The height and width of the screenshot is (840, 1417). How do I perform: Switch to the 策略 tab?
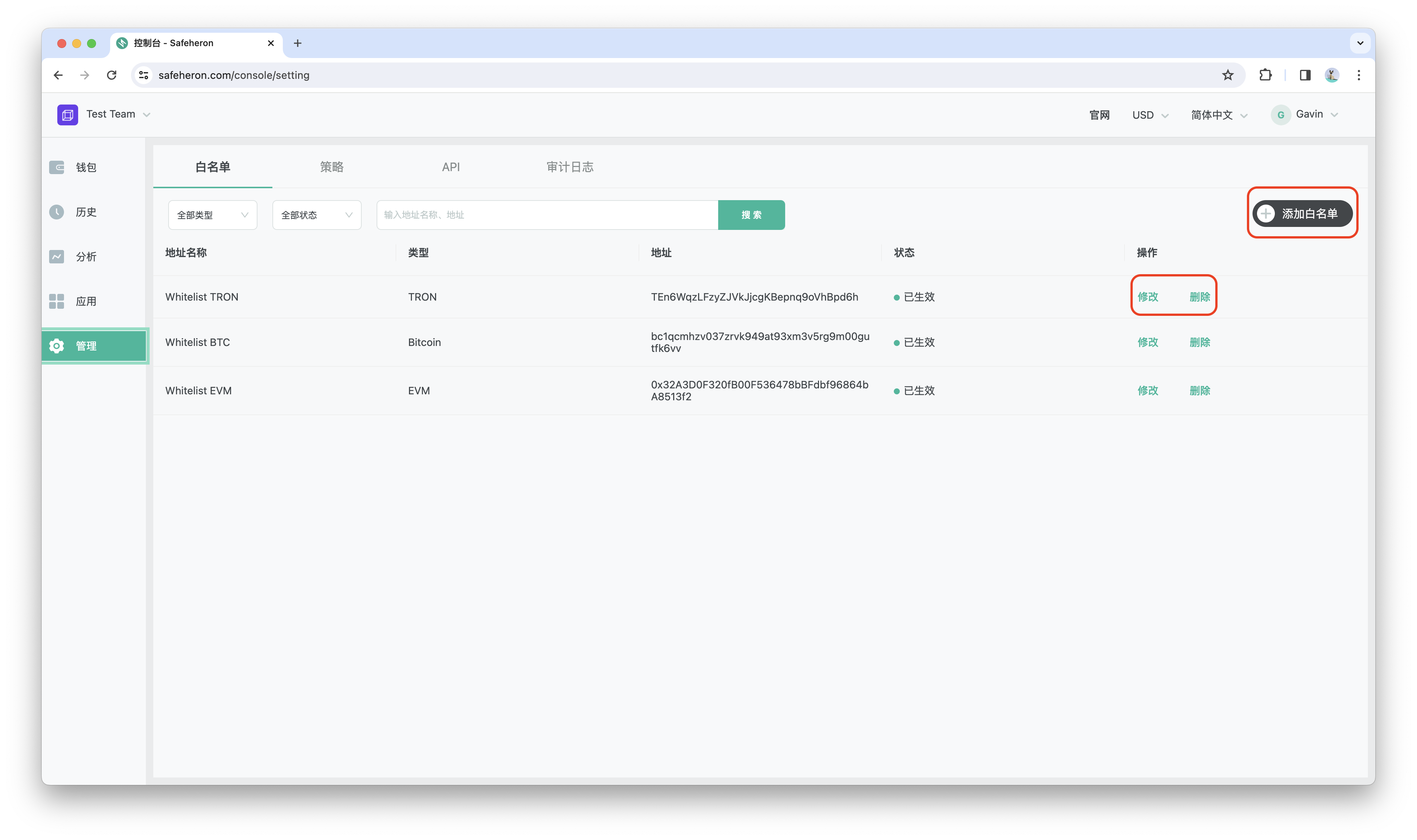[332, 167]
